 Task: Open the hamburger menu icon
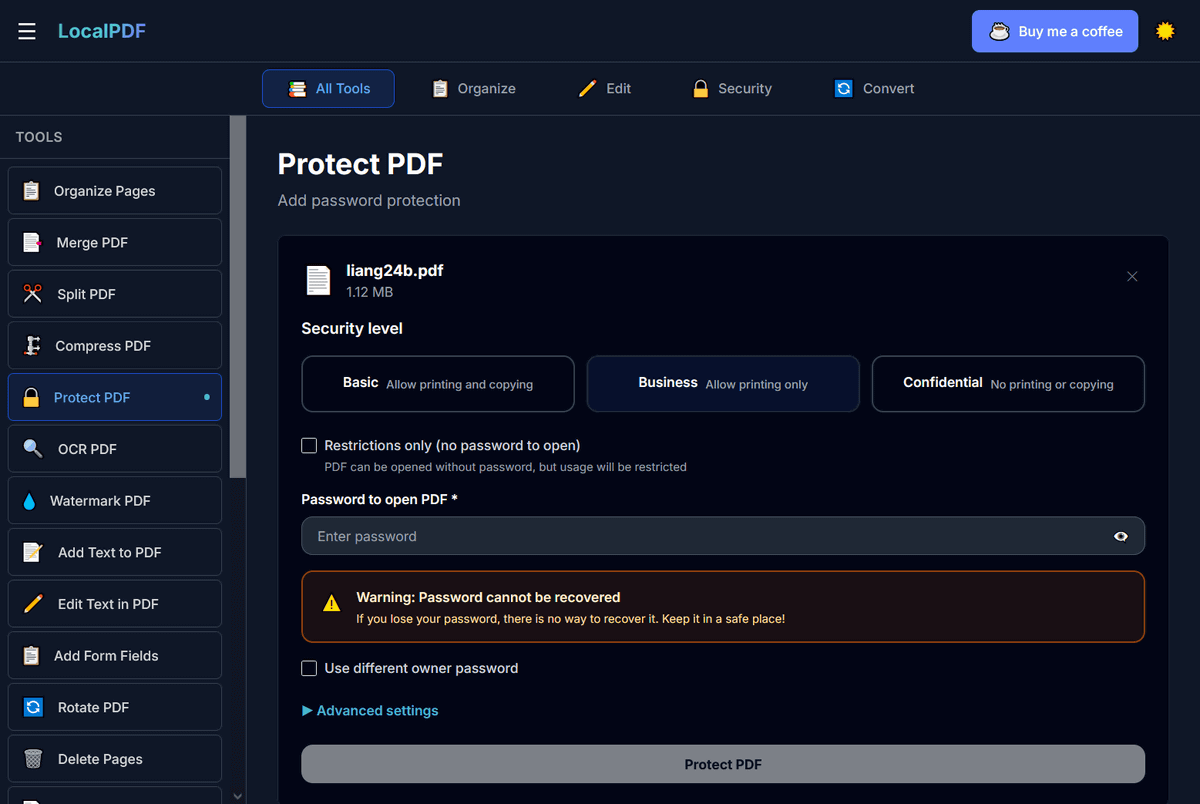point(27,31)
